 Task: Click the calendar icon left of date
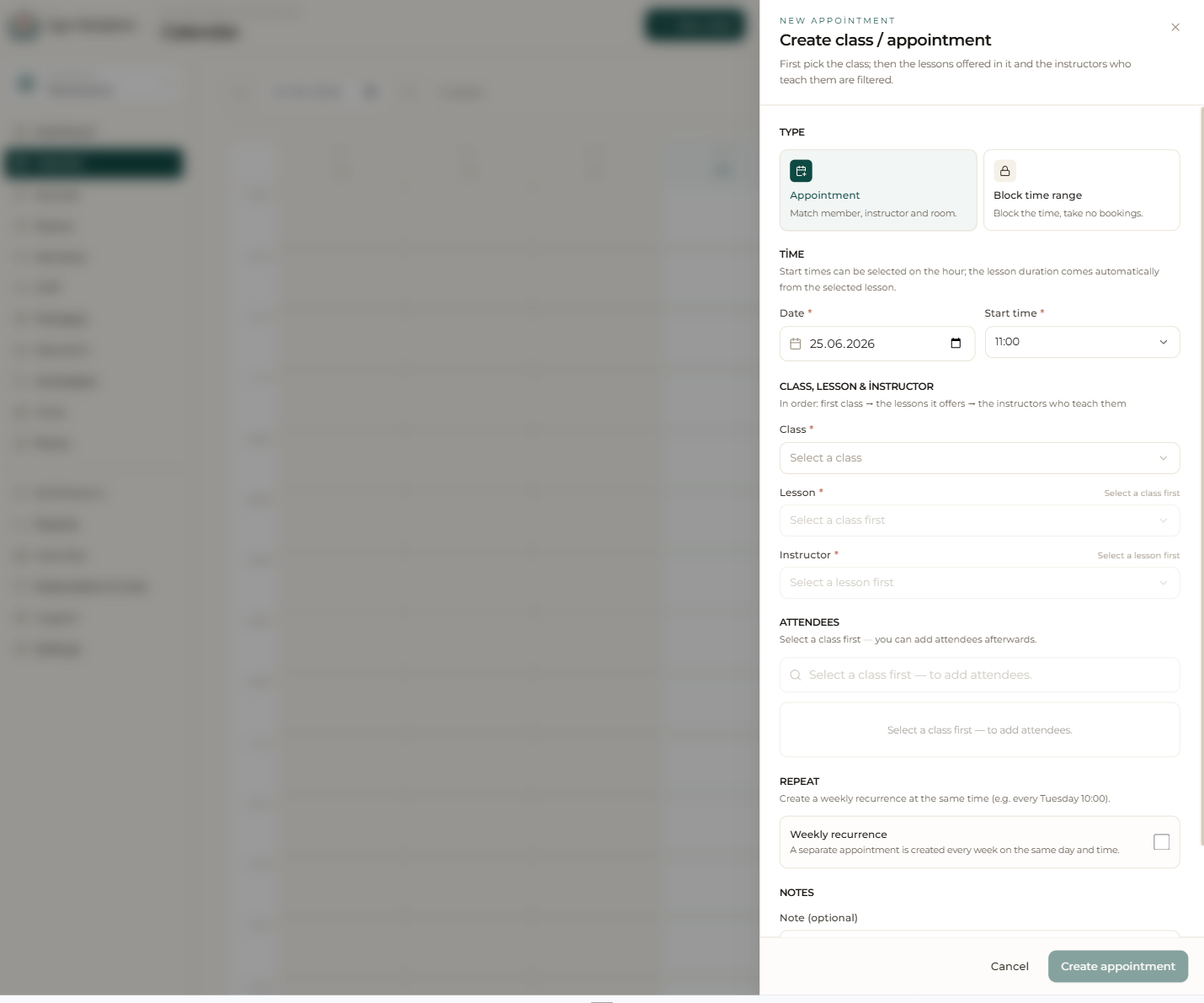tap(796, 344)
